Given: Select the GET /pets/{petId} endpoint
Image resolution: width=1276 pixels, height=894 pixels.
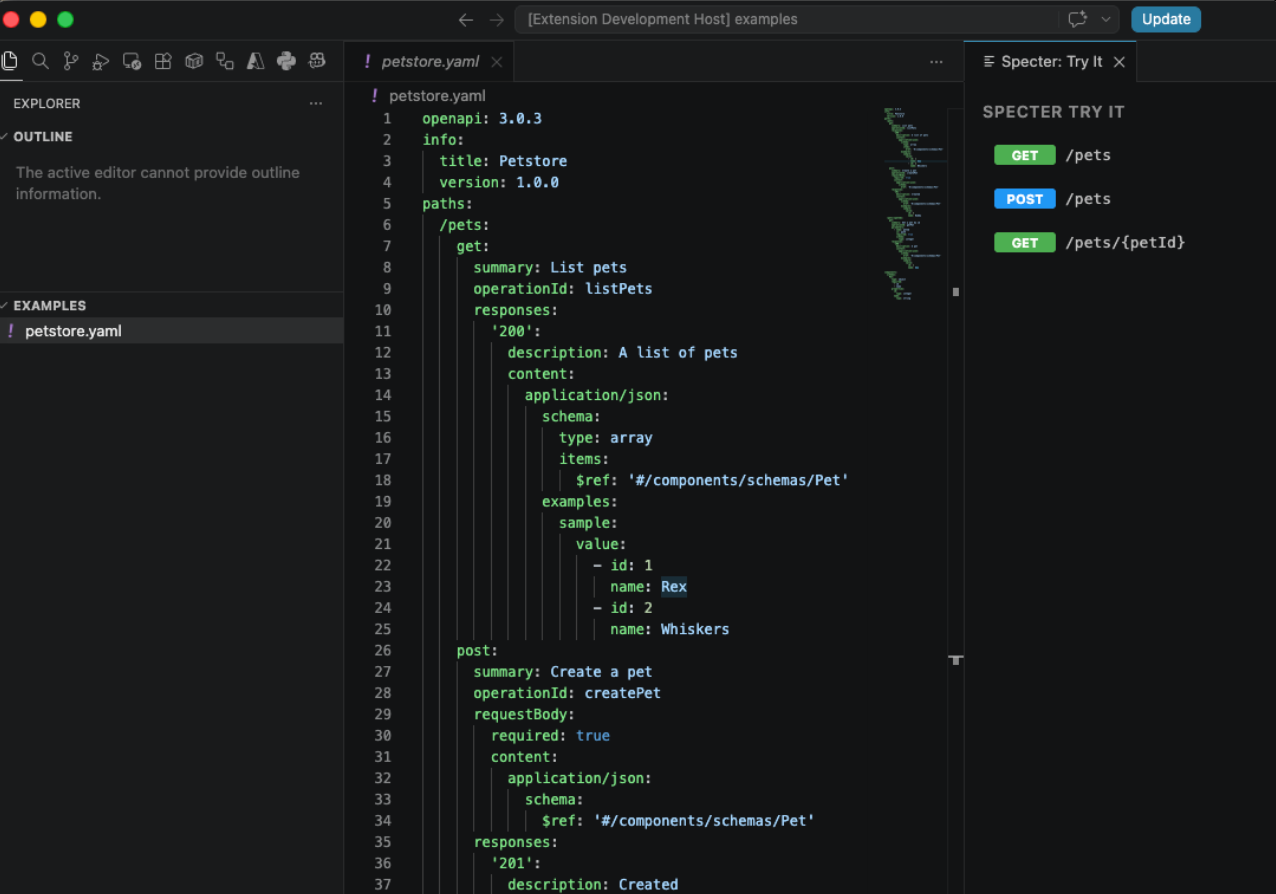Looking at the screenshot, I should (x=1089, y=243).
